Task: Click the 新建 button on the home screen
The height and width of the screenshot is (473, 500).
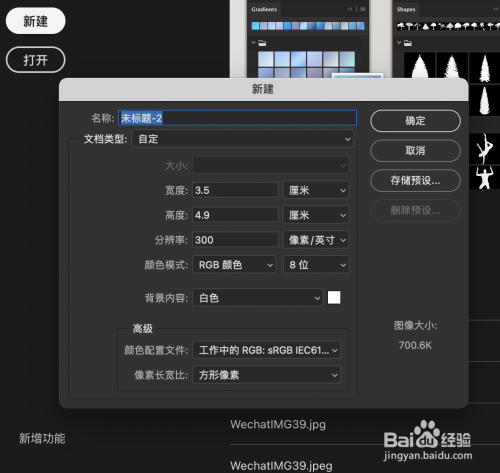Action: (36, 21)
